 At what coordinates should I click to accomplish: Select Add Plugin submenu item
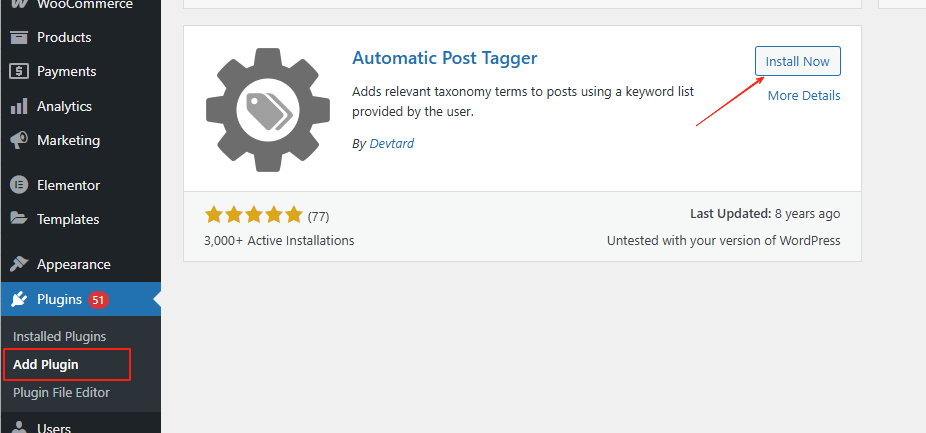pos(45,365)
